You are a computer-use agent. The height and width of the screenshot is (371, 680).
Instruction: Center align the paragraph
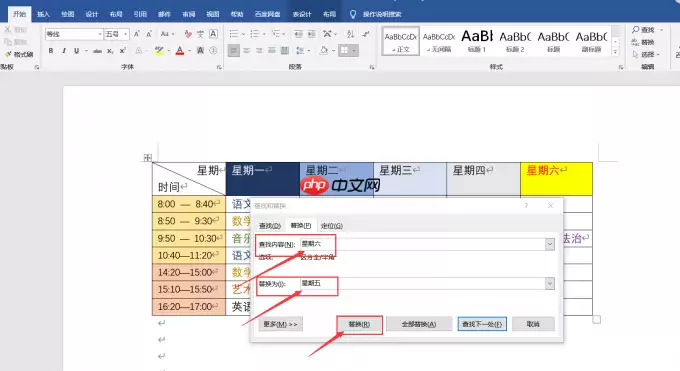click(246, 51)
